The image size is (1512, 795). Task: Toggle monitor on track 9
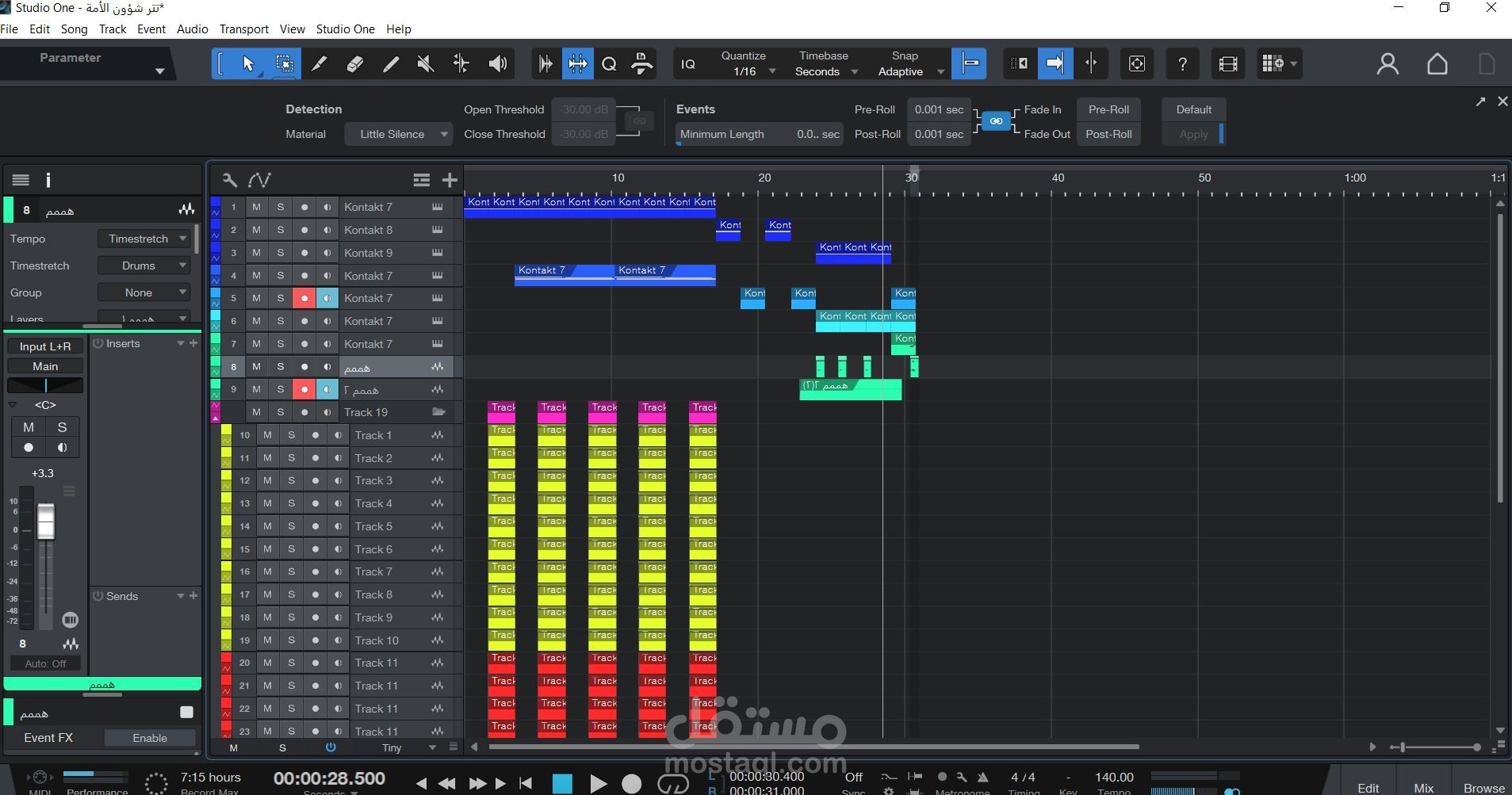327,389
